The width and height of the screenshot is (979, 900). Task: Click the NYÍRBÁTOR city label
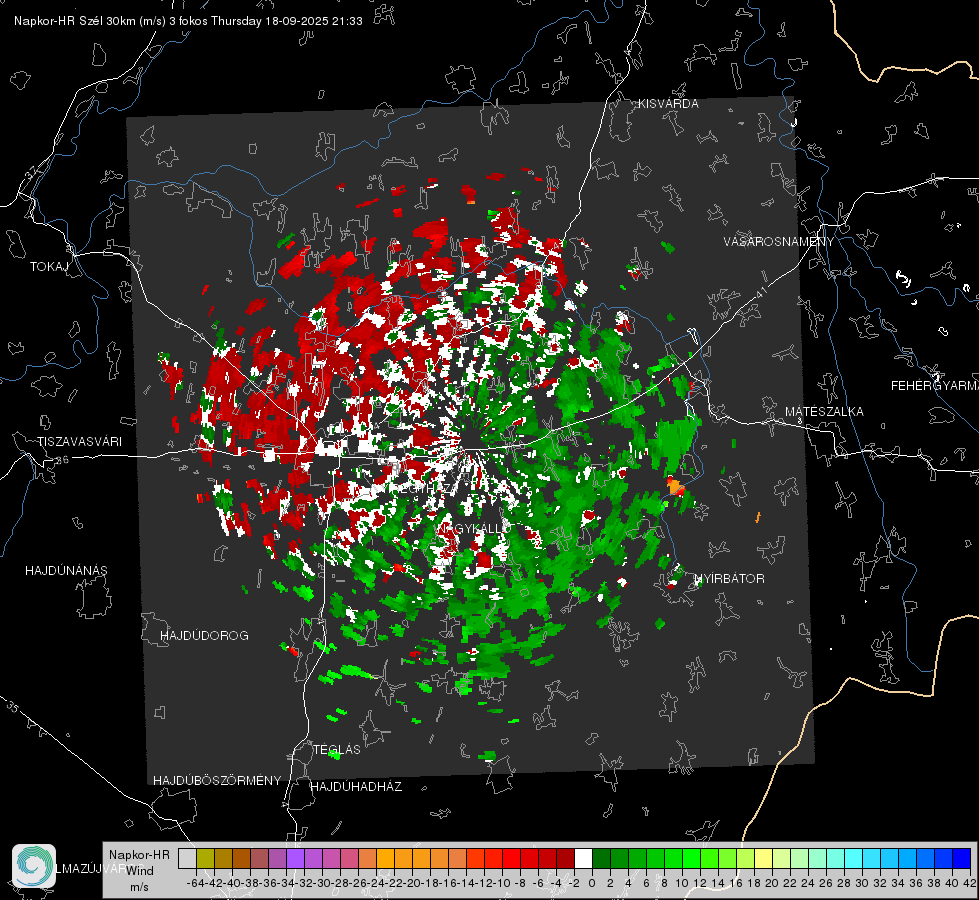point(729,579)
